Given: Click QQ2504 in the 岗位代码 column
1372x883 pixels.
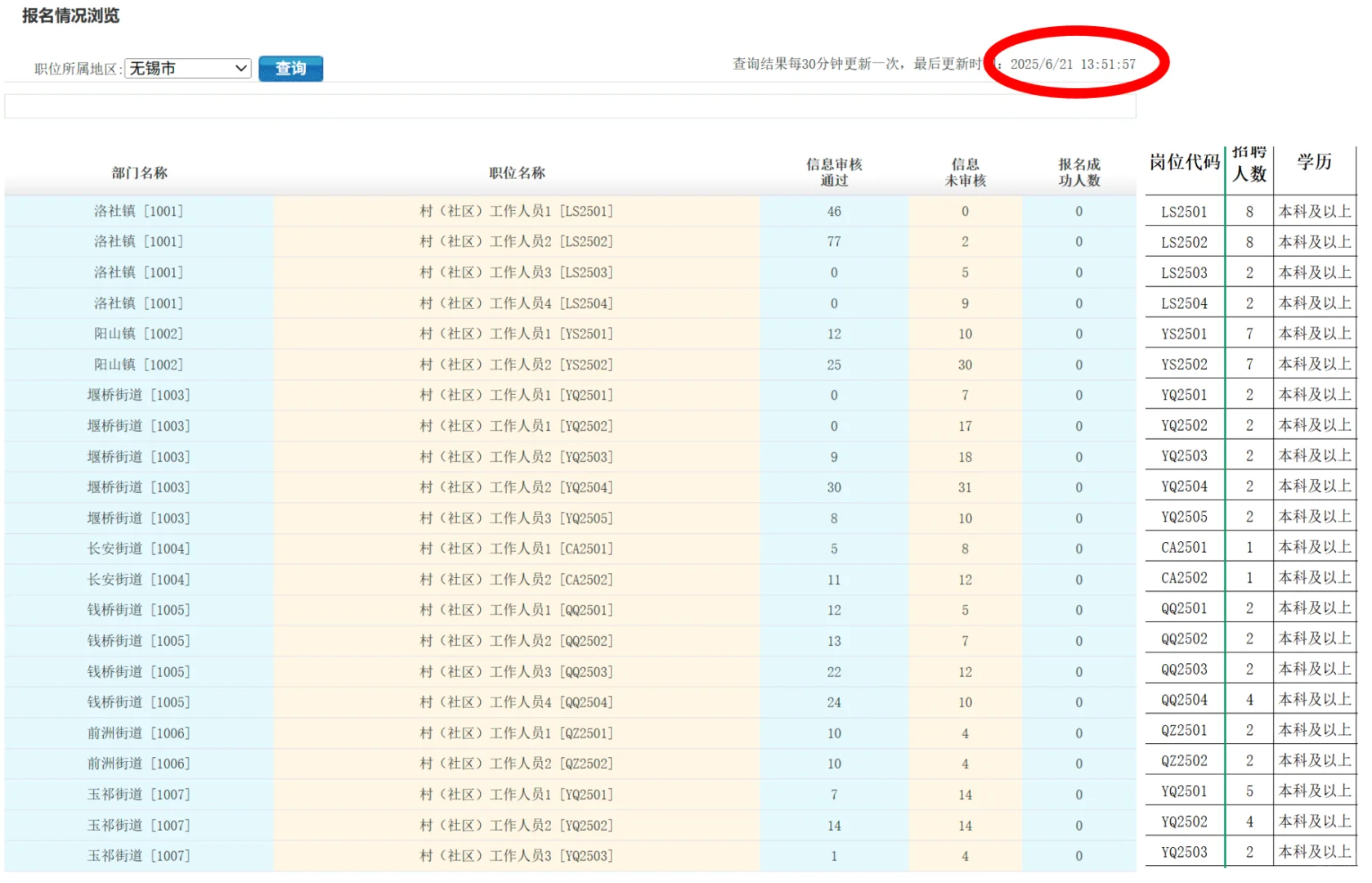Looking at the screenshot, I should [1184, 700].
